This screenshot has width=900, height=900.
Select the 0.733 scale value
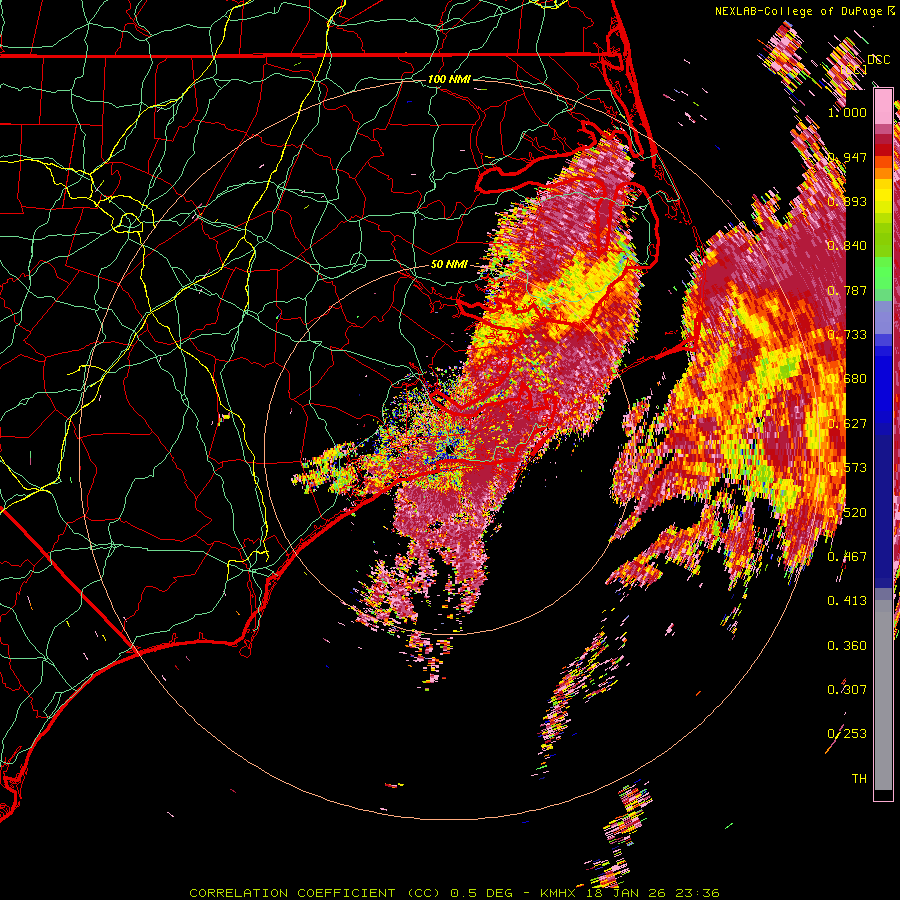coord(847,335)
